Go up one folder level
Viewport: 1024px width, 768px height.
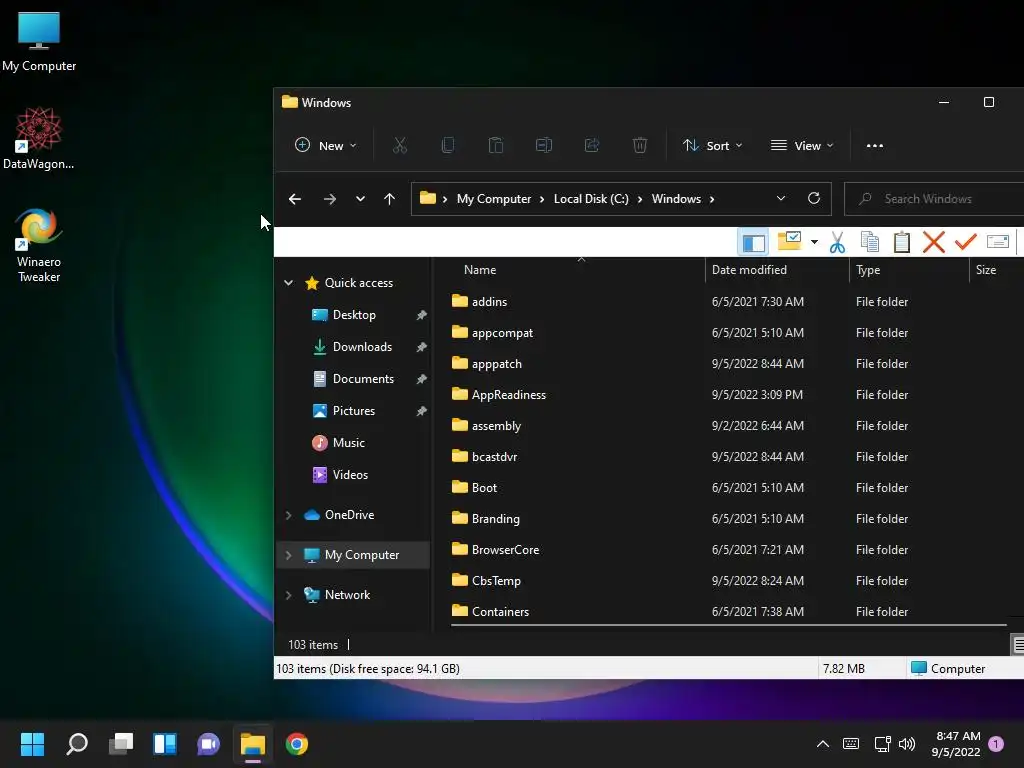tap(389, 199)
